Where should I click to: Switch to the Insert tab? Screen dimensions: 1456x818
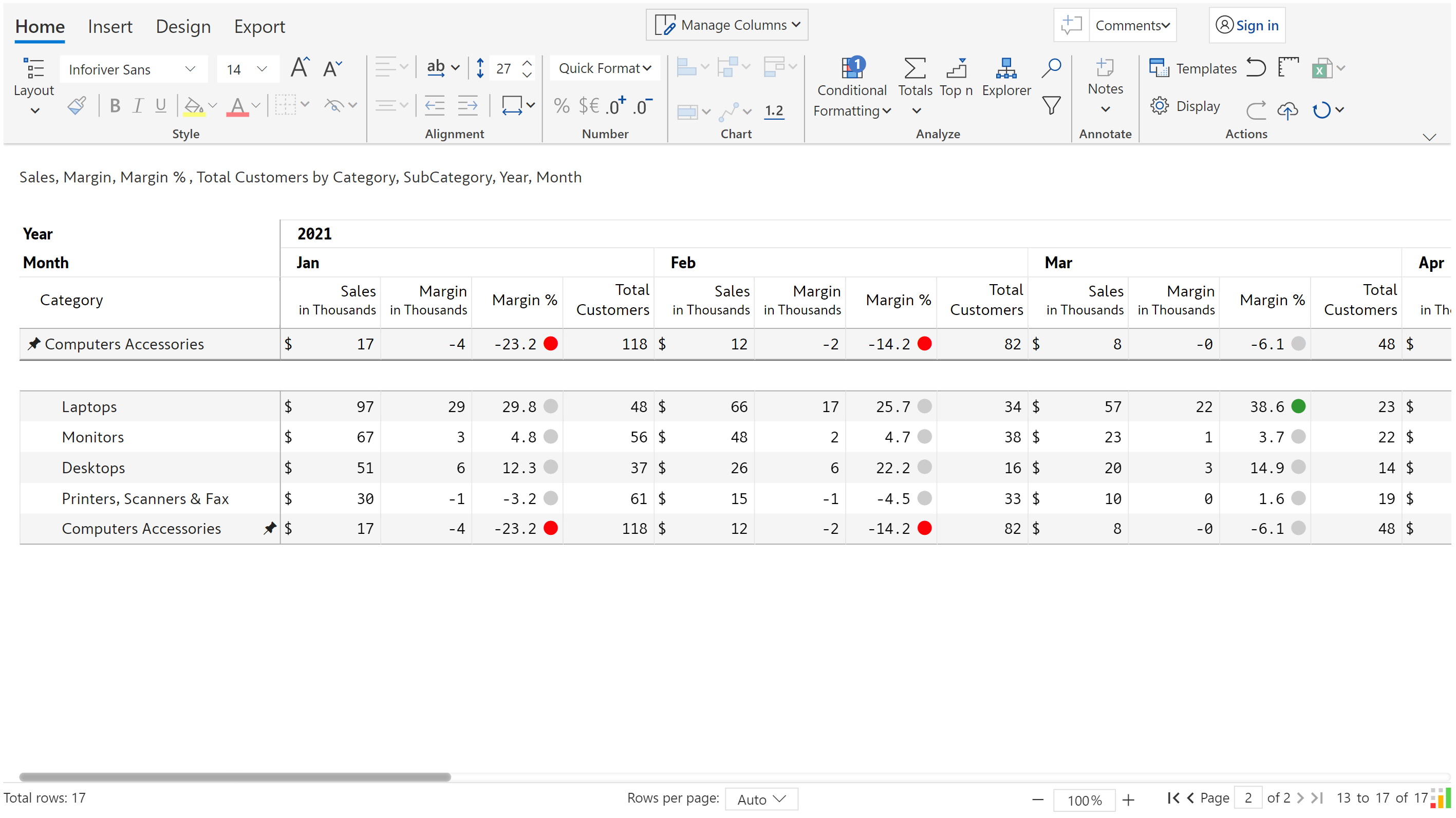(x=109, y=27)
